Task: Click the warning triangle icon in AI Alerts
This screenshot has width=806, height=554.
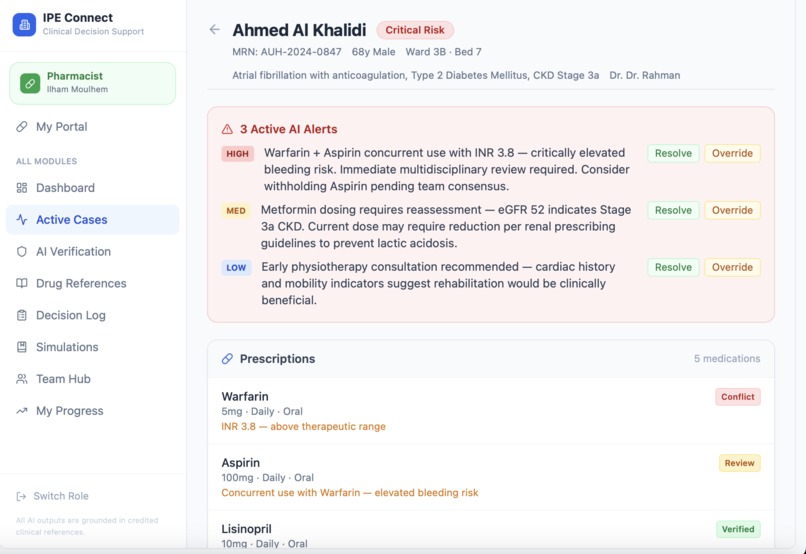Action: (x=227, y=129)
